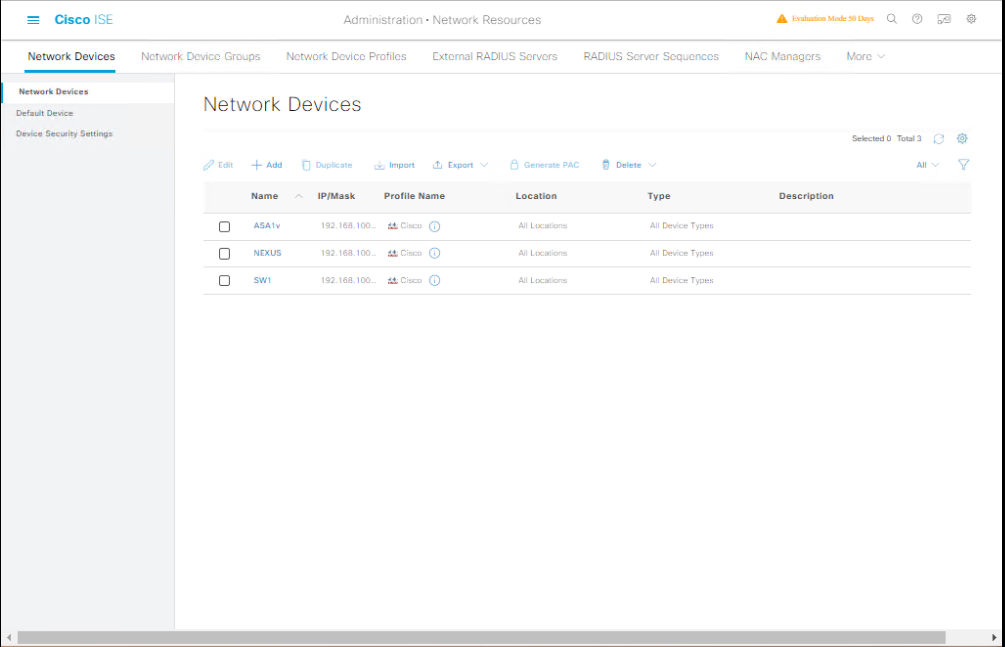Refresh the network devices table
This screenshot has width=1005, height=647.
(x=938, y=139)
